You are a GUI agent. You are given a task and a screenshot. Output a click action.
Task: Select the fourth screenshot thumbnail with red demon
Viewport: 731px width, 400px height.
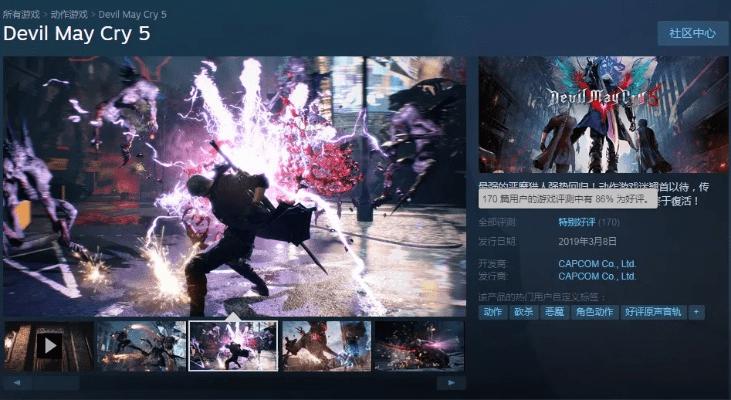[326, 345]
